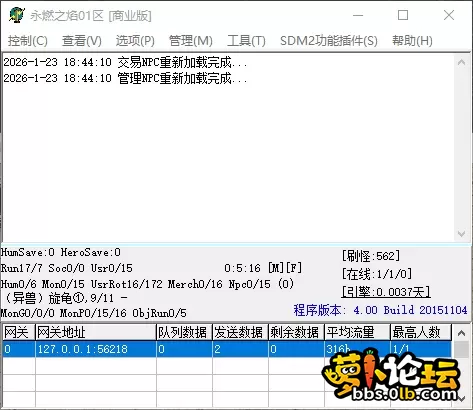473x410 pixels.
Task: Minimize the 永燃之焰01区 window
Action: click(x=358, y=15)
